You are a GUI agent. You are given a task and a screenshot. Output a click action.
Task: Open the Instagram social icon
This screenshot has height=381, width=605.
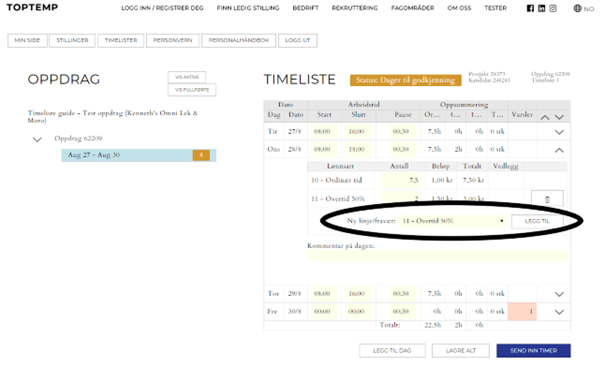(x=553, y=8)
